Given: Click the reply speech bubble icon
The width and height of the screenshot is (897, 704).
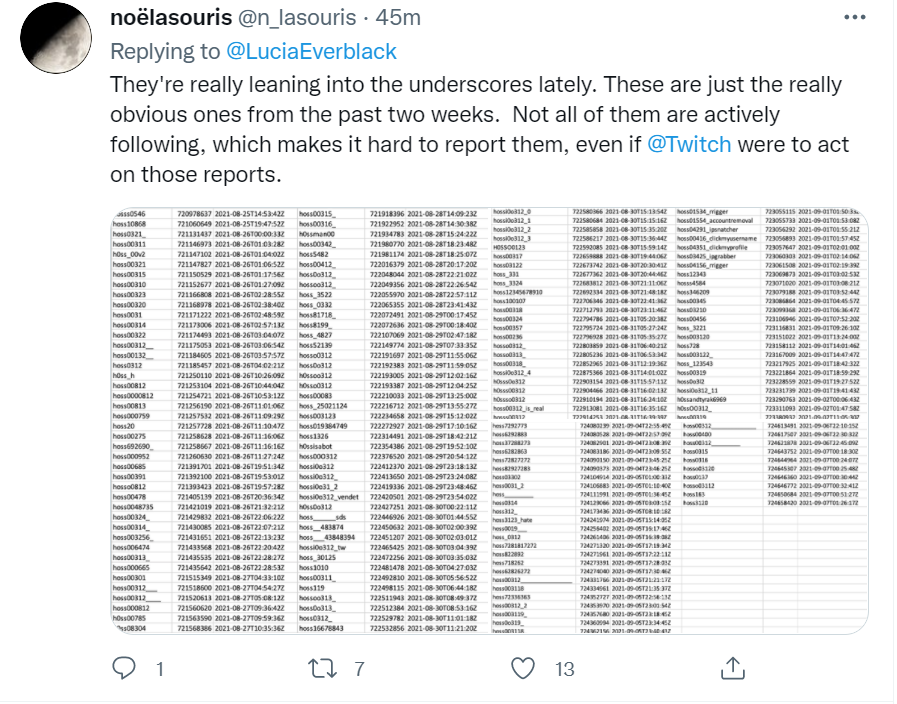Looking at the screenshot, I should click(x=123, y=666).
